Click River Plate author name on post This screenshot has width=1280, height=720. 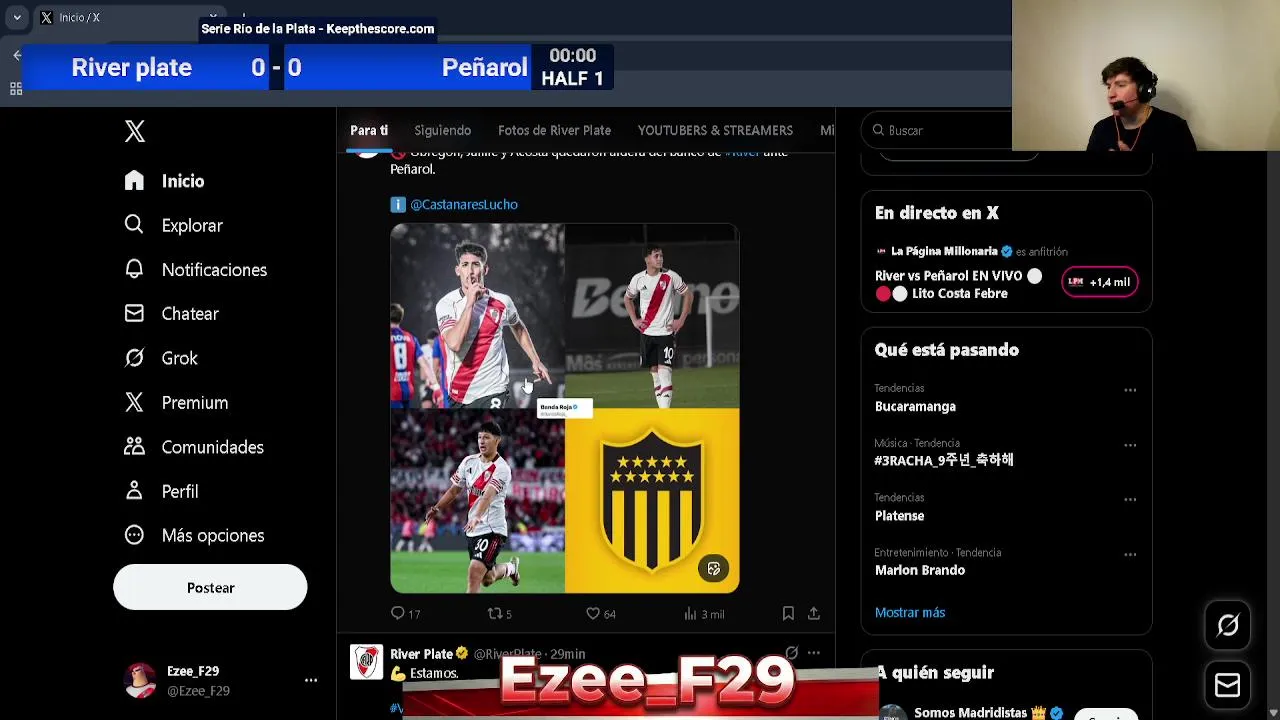421,654
